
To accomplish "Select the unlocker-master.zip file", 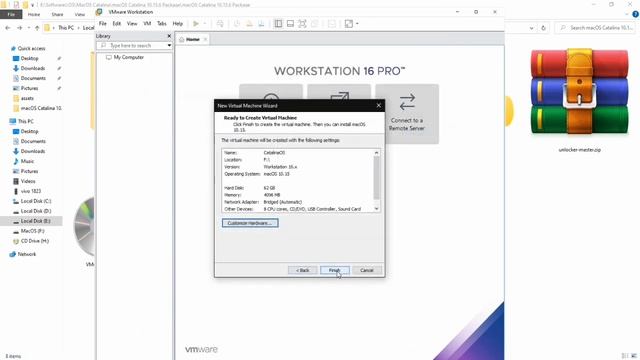I will coord(579,100).
